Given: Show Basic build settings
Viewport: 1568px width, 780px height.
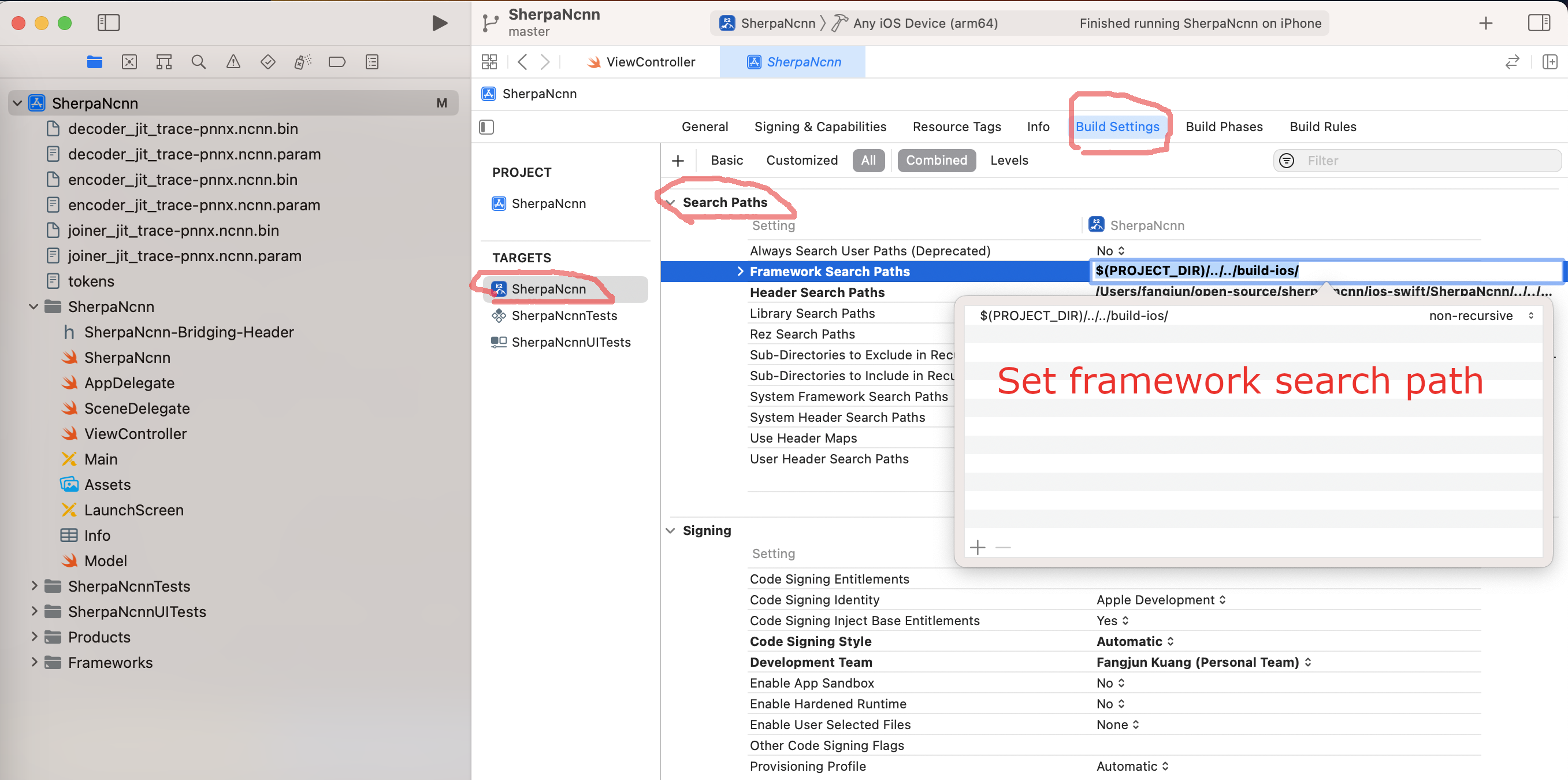Looking at the screenshot, I should pos(727,160).
